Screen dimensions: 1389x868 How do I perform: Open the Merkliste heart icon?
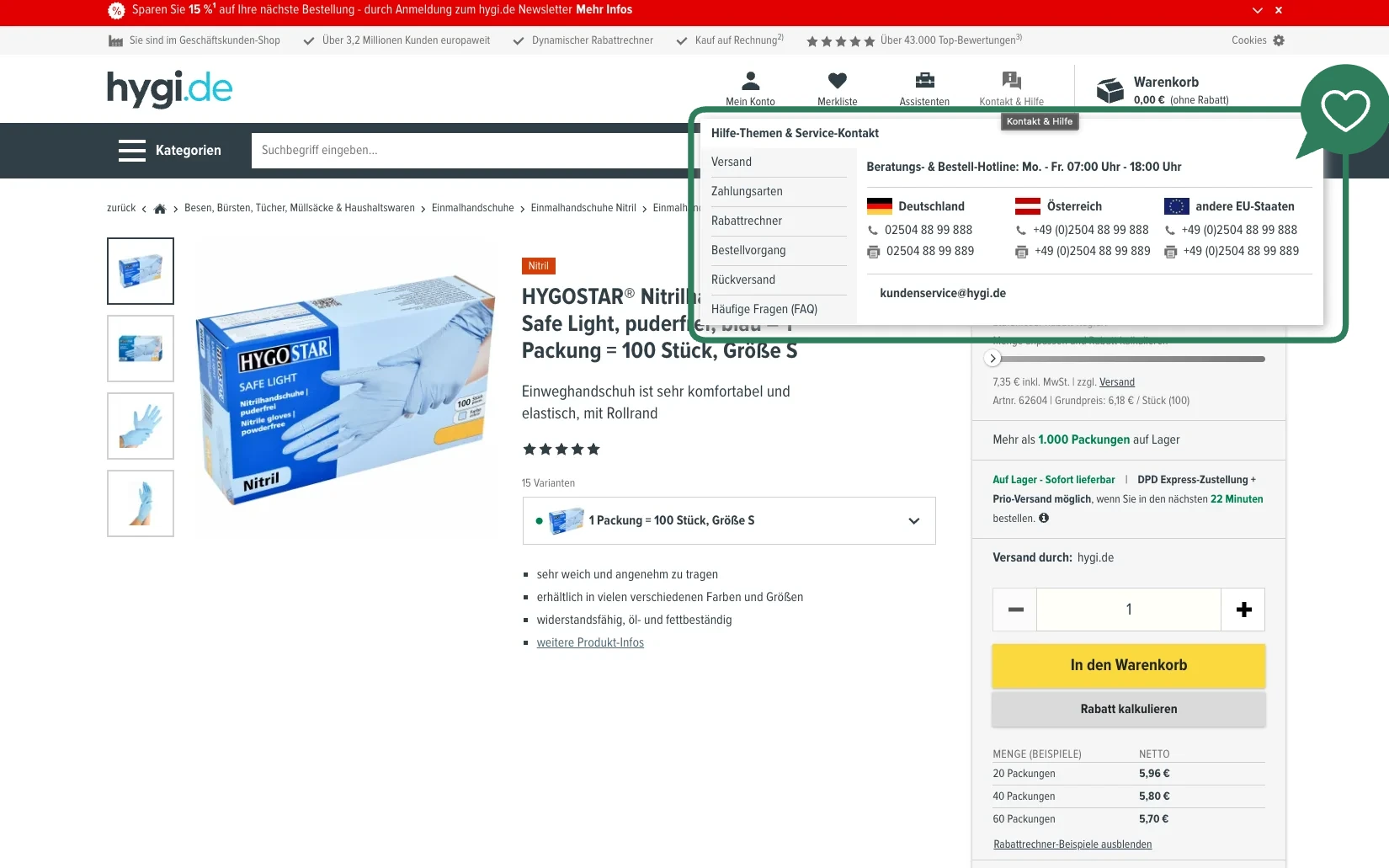tap(837, 81)
